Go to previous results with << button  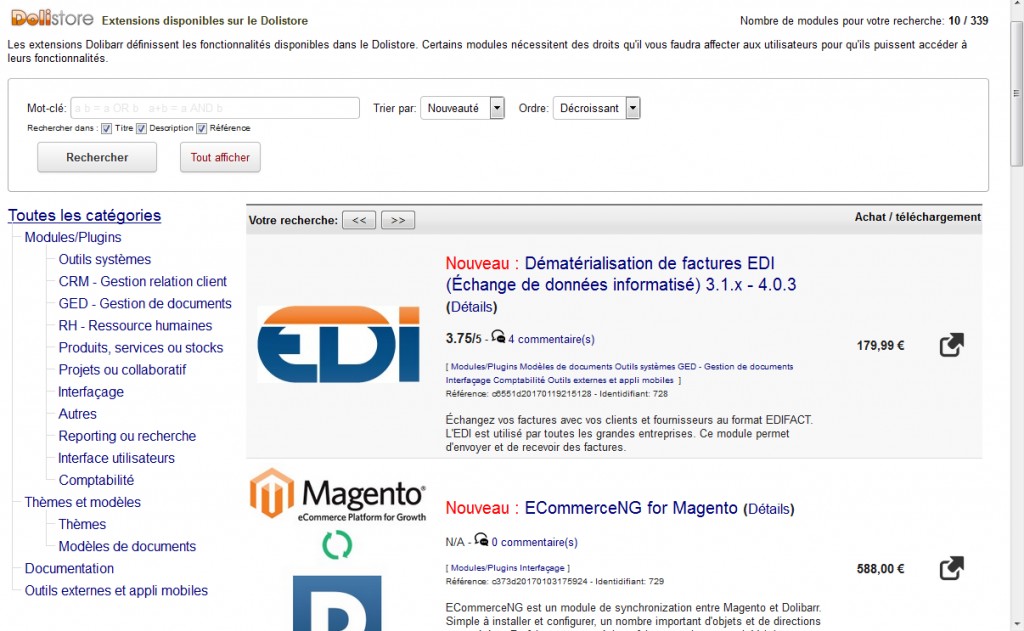tap(359, 220)
